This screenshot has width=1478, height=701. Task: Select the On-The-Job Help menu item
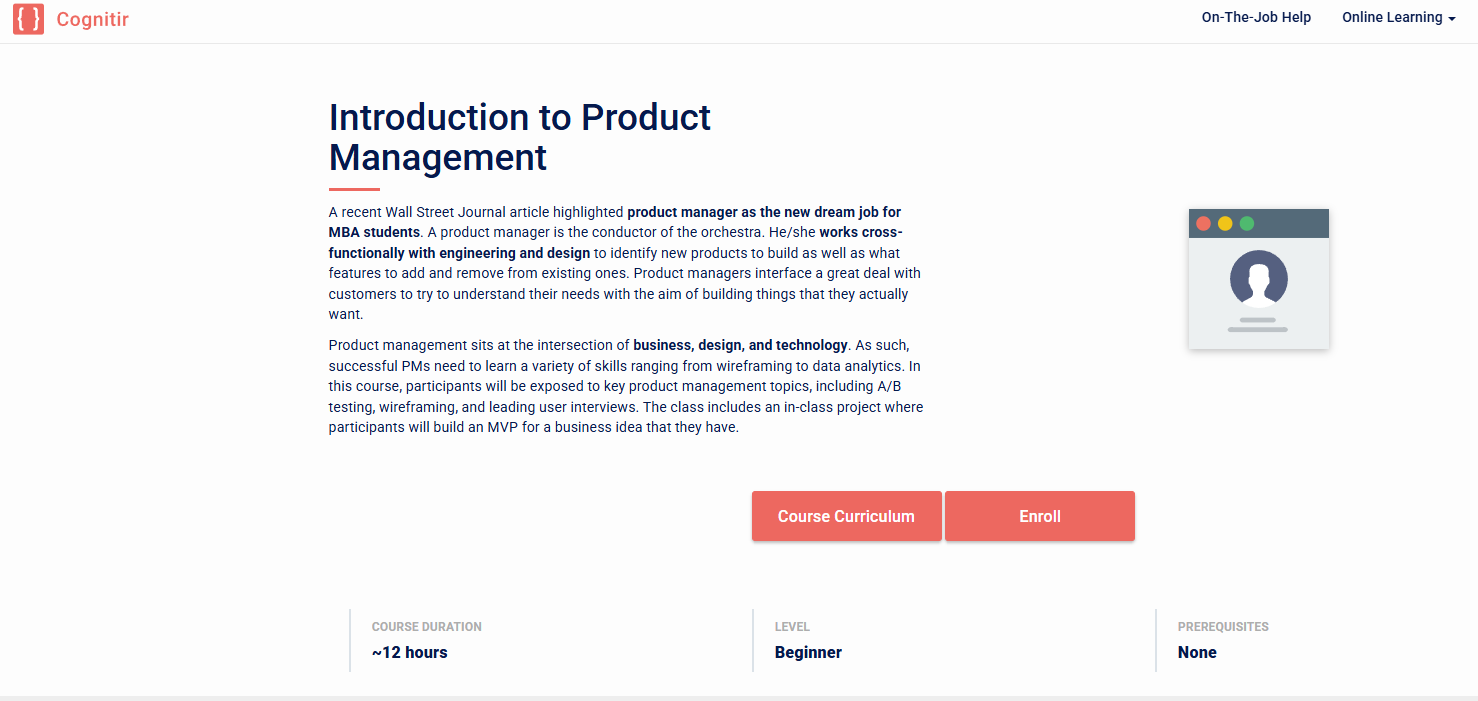point(1256,17)
